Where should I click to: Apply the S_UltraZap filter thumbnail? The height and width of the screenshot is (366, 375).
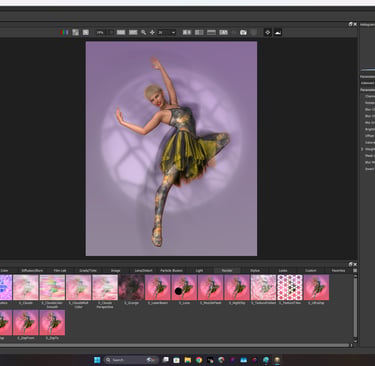316,287
